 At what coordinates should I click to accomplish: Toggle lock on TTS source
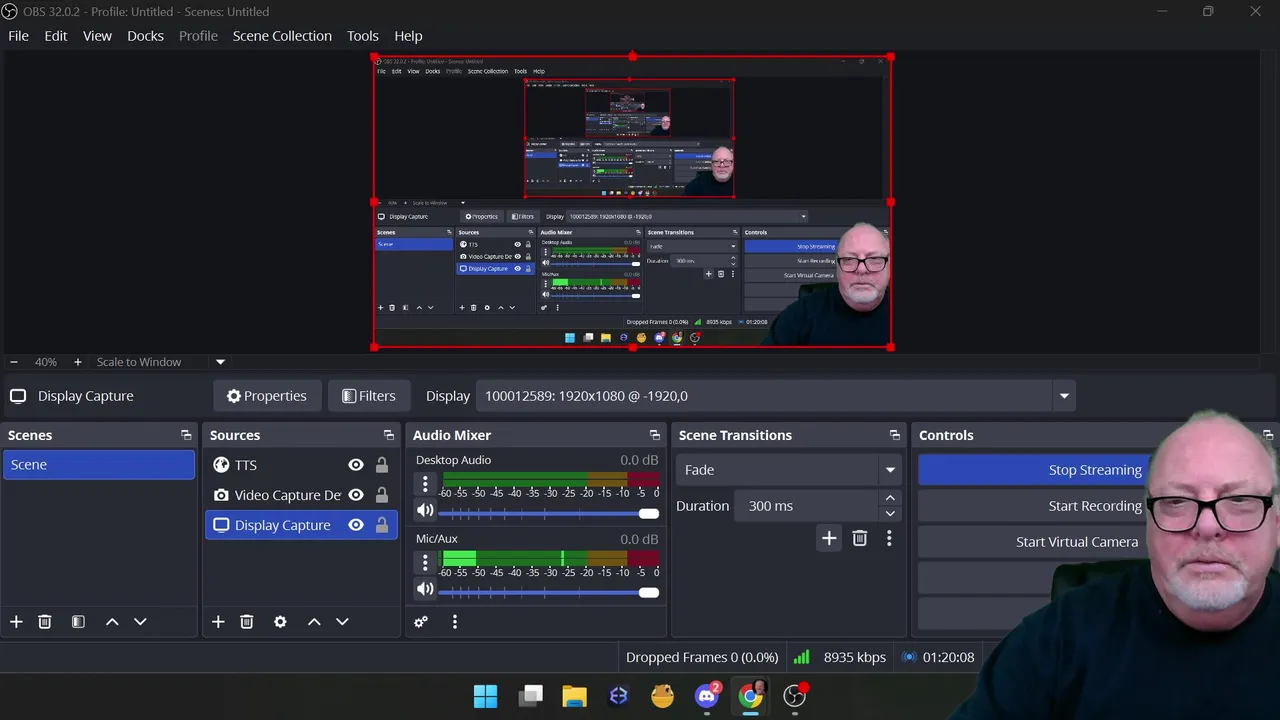[382, 465]
